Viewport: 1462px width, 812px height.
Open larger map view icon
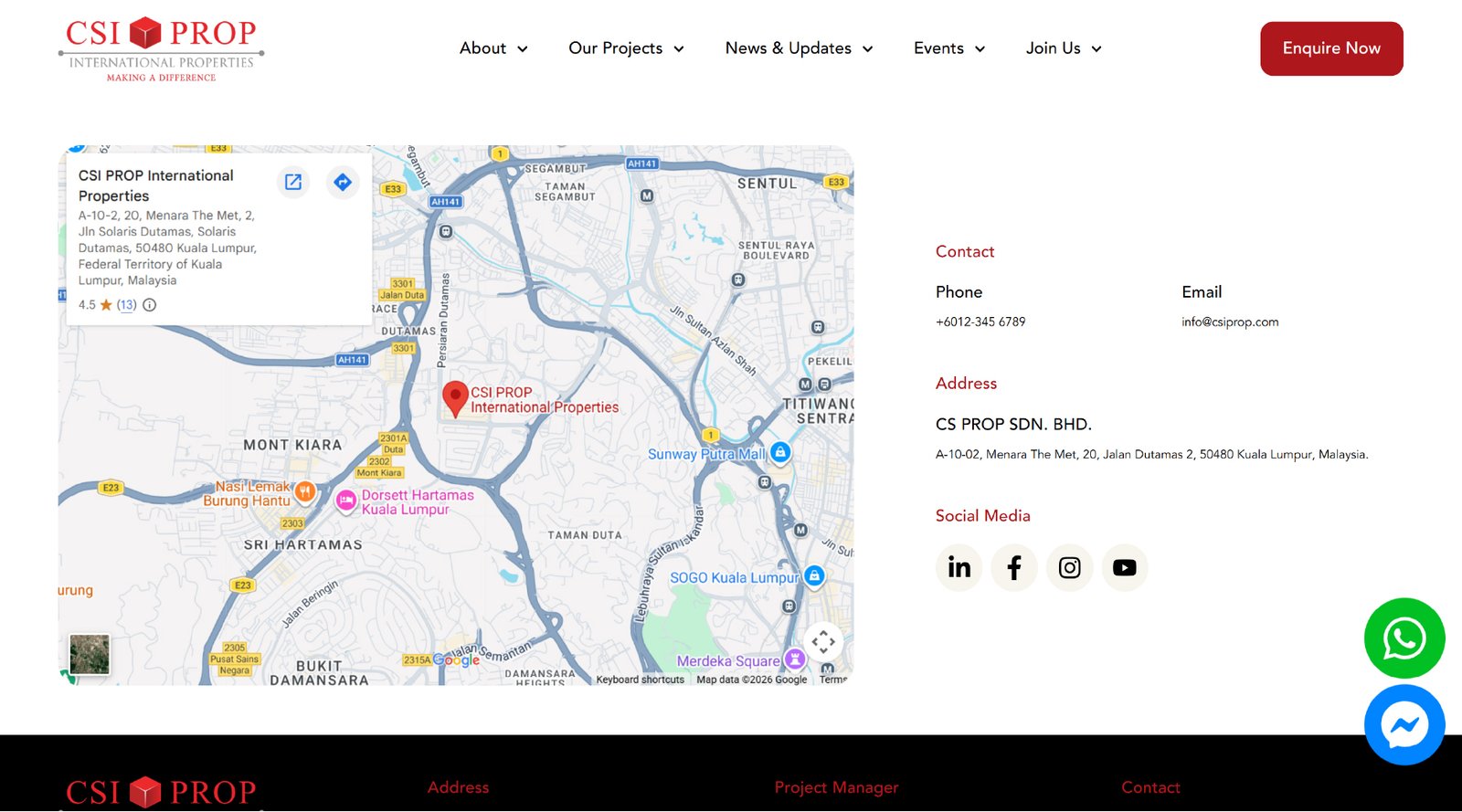[293, 182]
